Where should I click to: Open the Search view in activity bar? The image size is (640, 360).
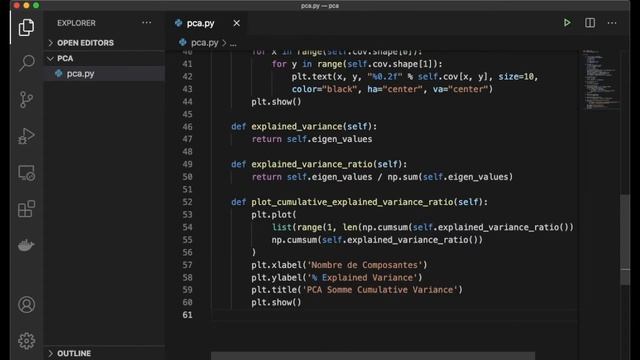coord(27,63)
